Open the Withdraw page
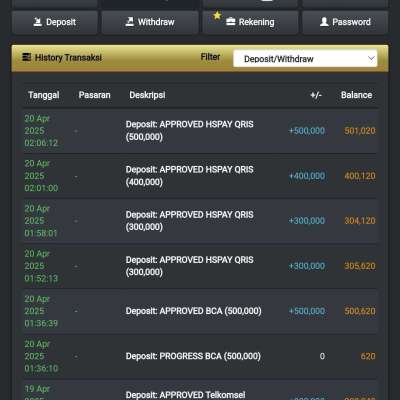400x400 pixels. click(x=150, y=22)
